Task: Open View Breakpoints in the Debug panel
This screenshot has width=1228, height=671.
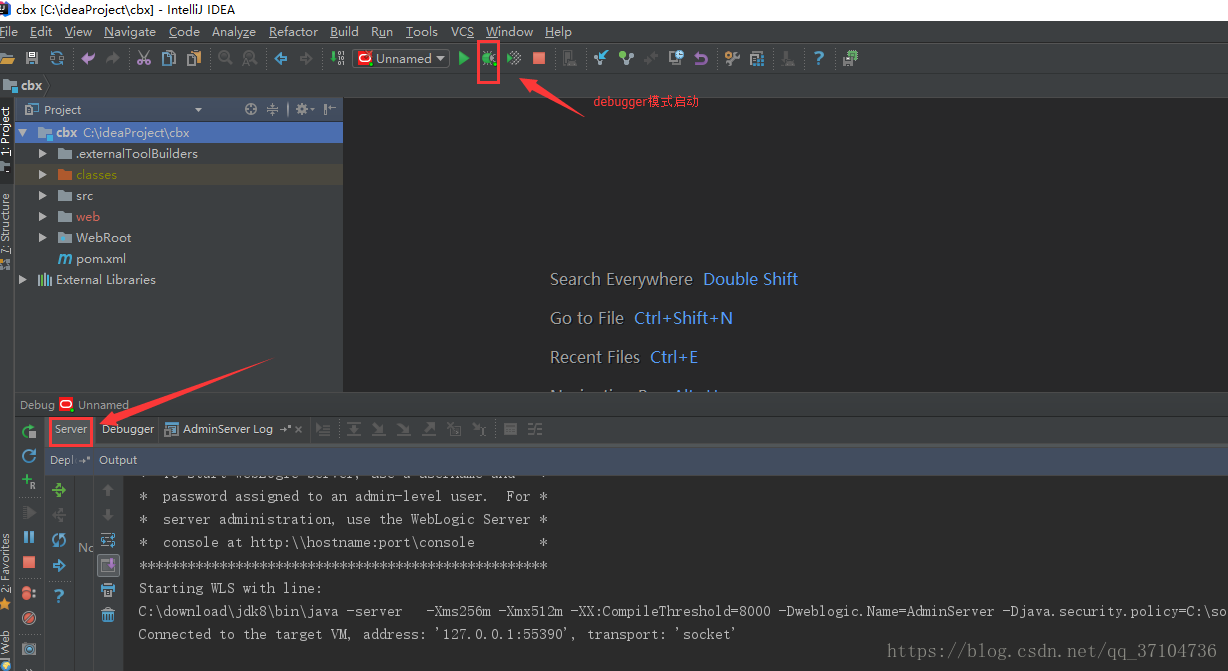Action: click(29, 593)
